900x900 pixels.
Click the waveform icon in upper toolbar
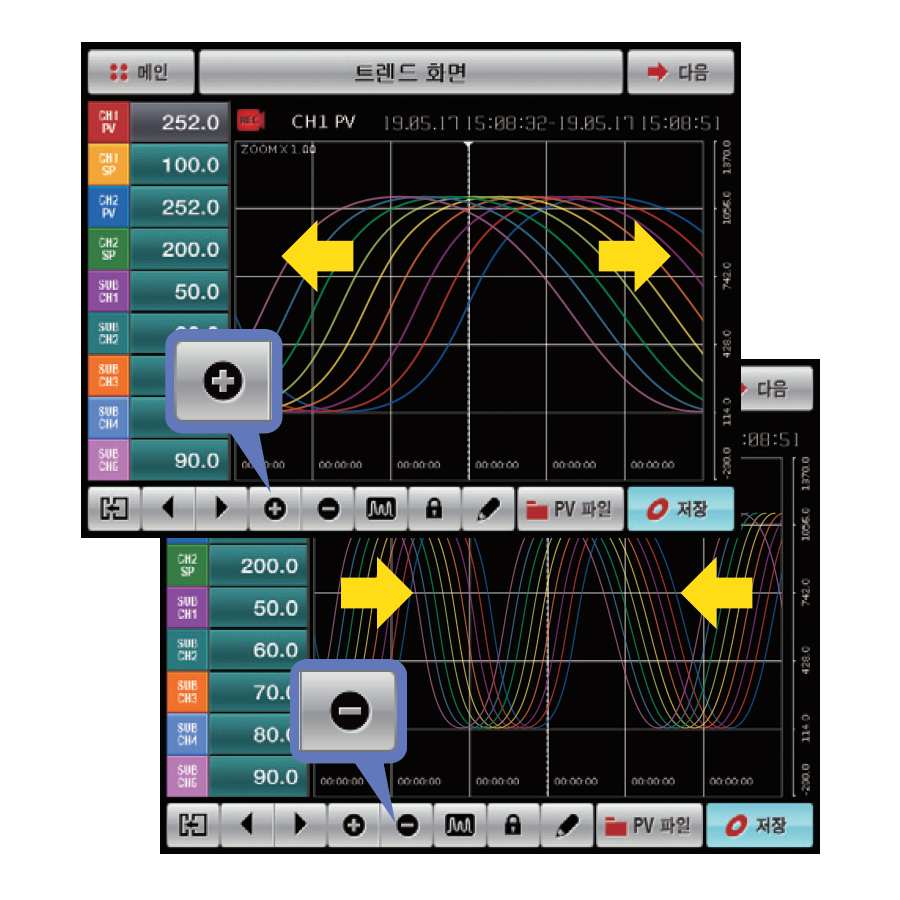(381, 509)
